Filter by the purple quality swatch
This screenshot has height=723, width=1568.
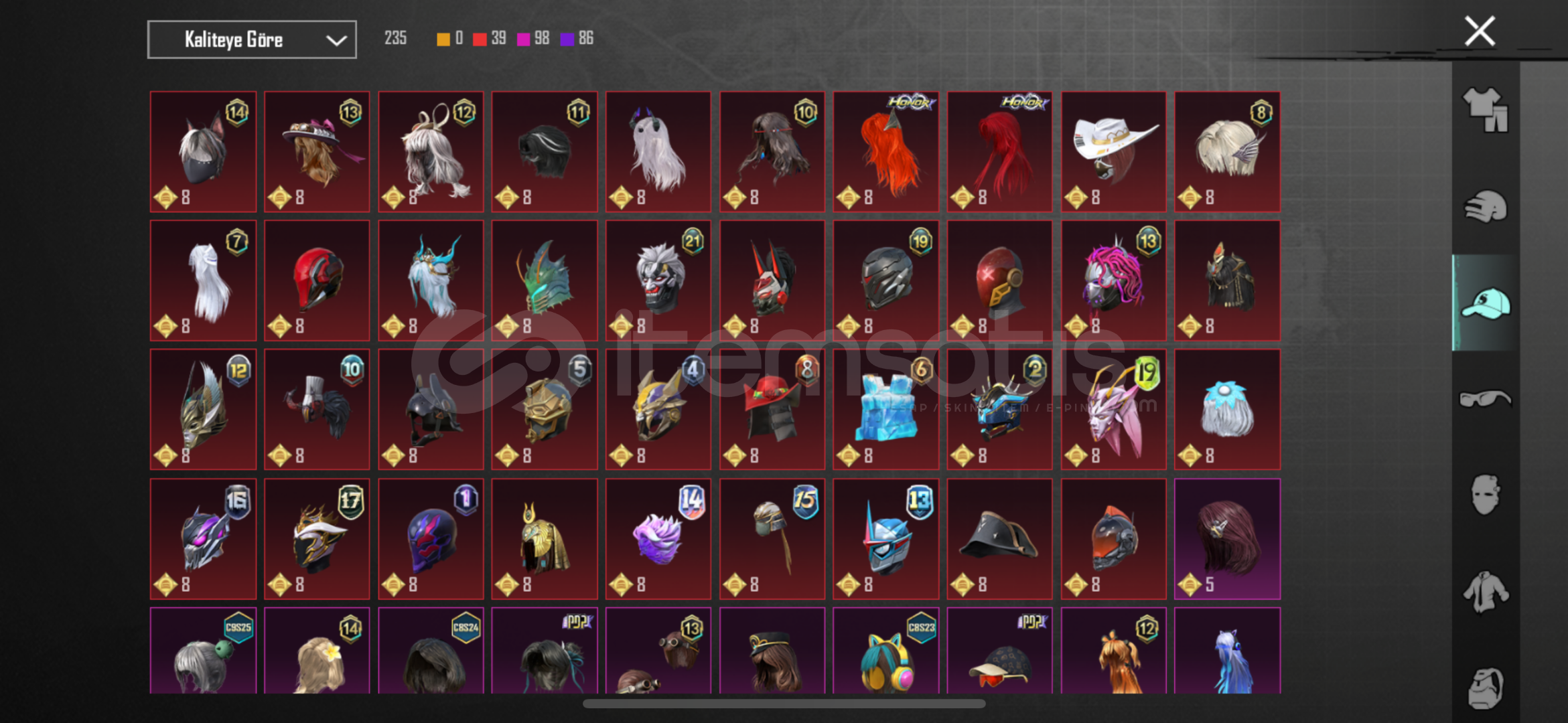coord(567,39)
